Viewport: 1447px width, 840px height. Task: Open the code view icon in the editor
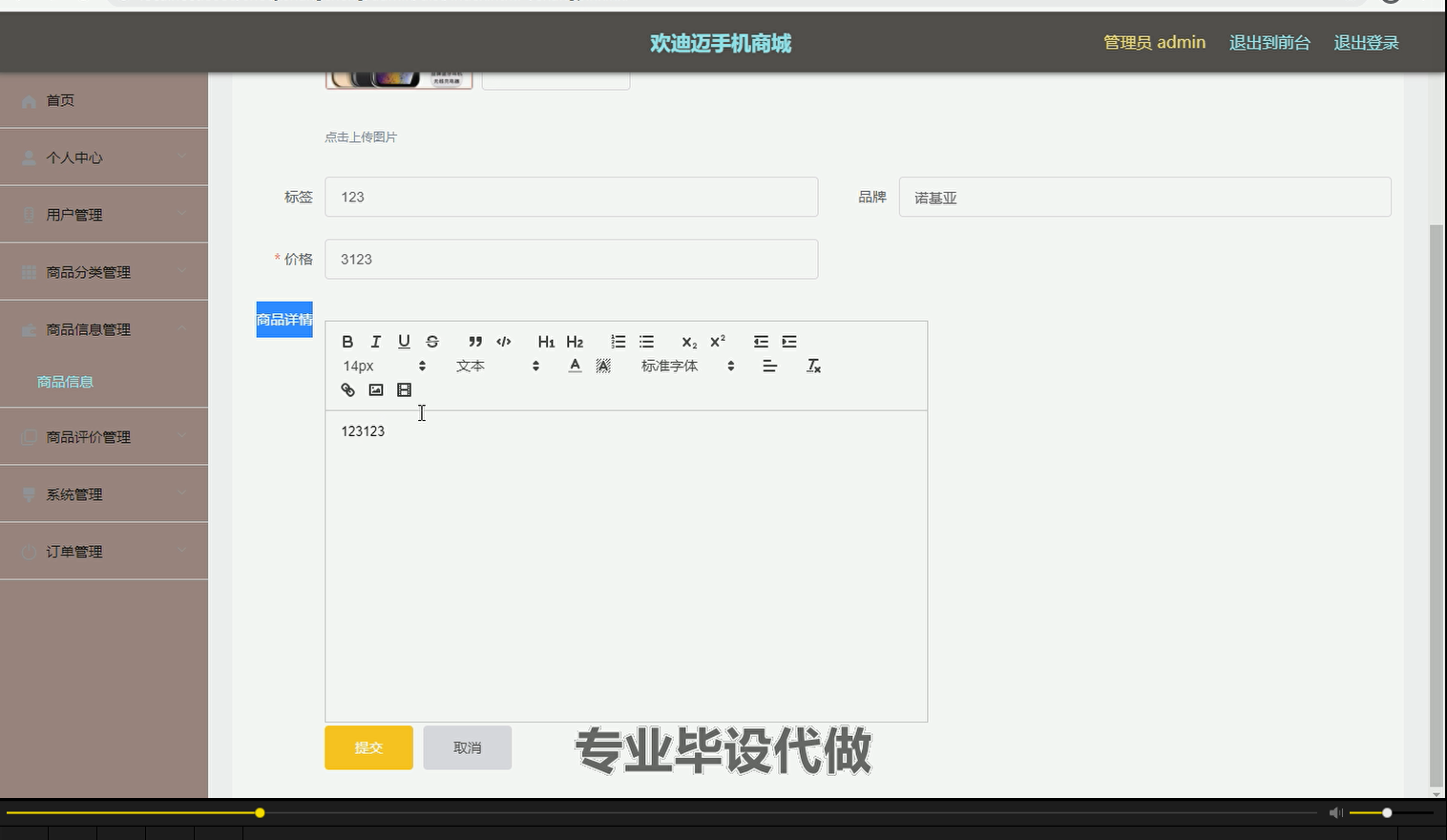click(504, 341)
